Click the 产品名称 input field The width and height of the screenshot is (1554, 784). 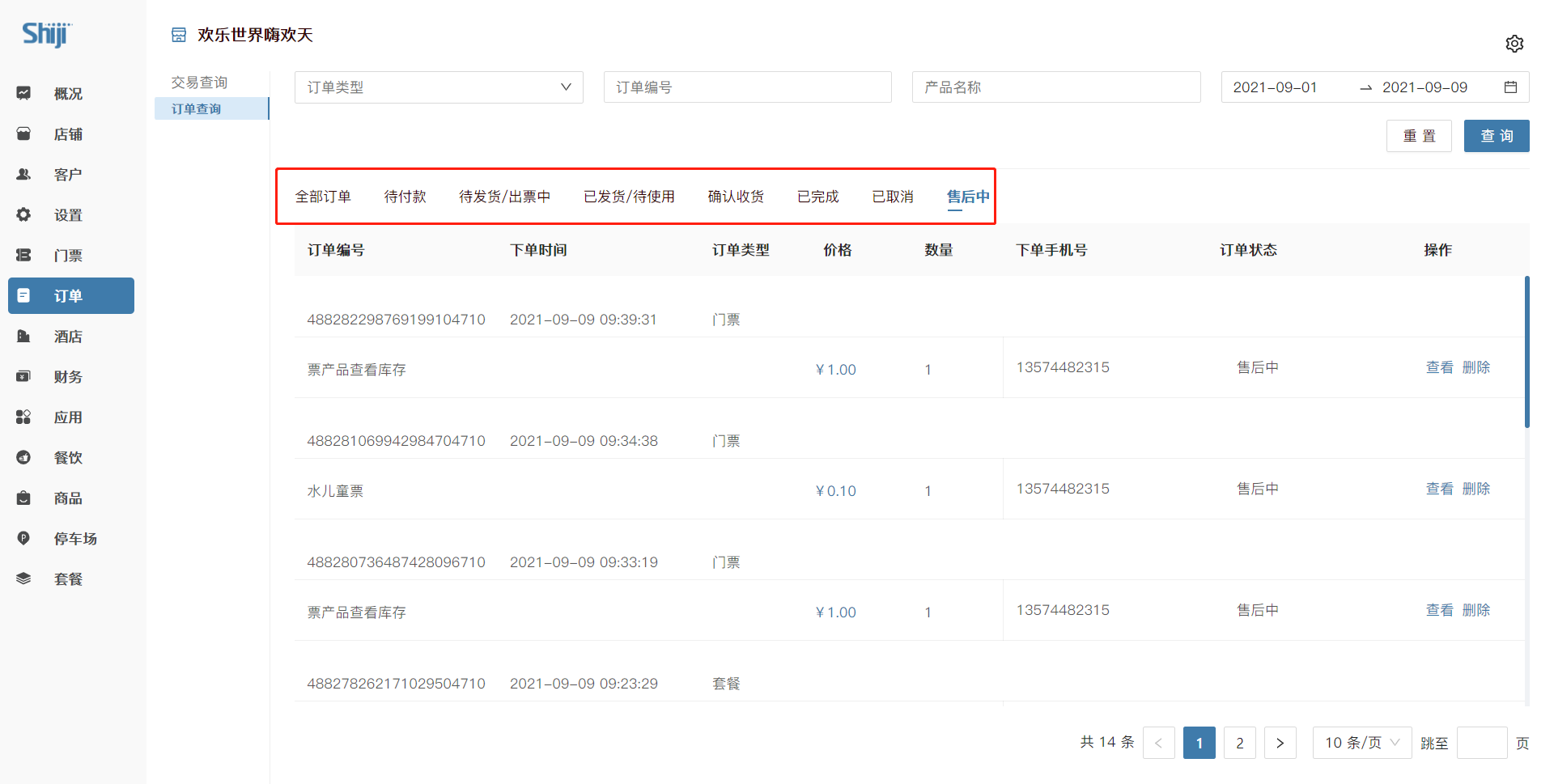coord(1056,87)
